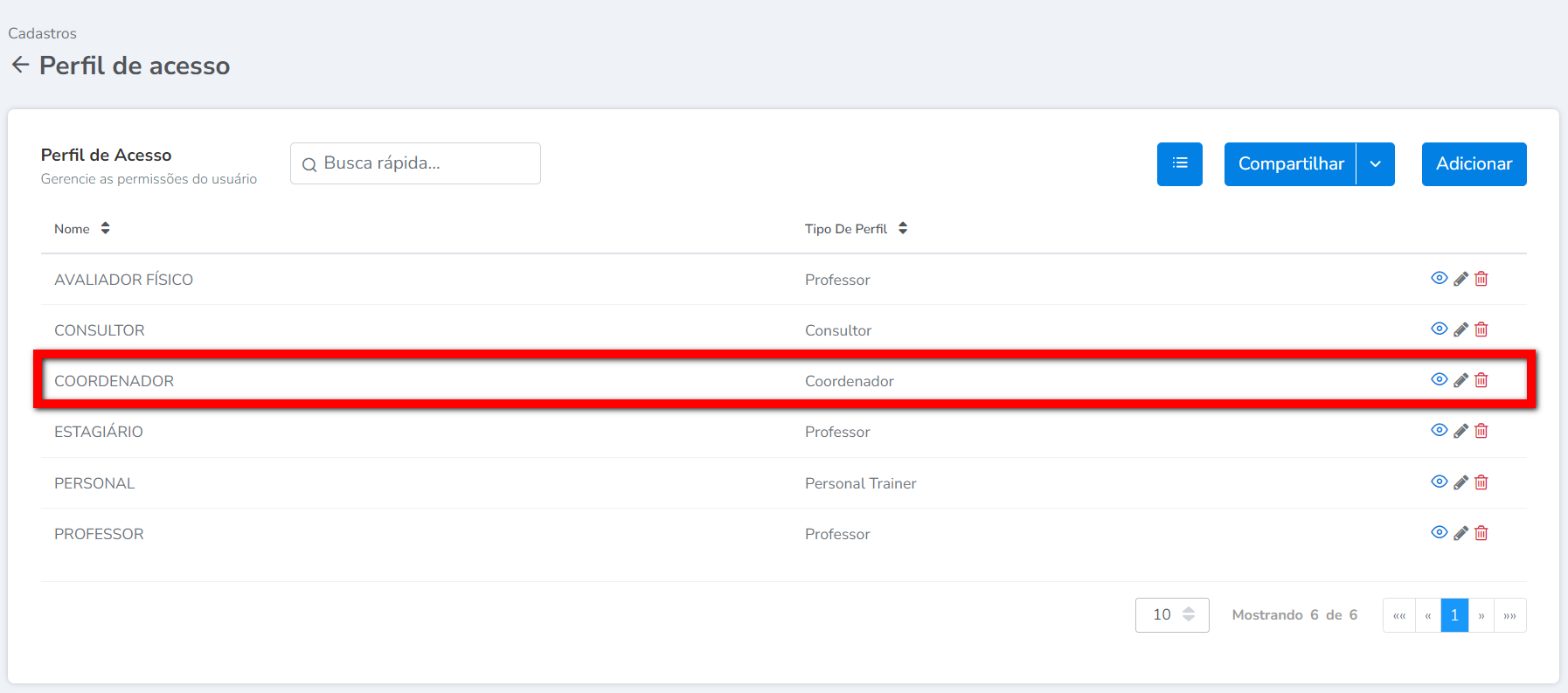
Task: Go to page 1 in pagination
Action: click(1454, 615)
